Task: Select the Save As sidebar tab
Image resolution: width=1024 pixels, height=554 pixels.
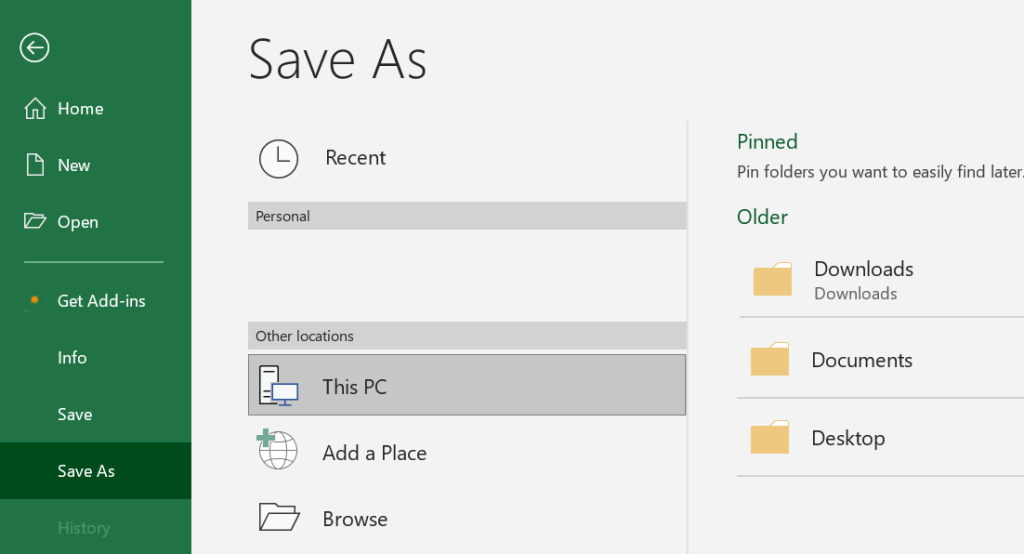Action: point(86,471)
